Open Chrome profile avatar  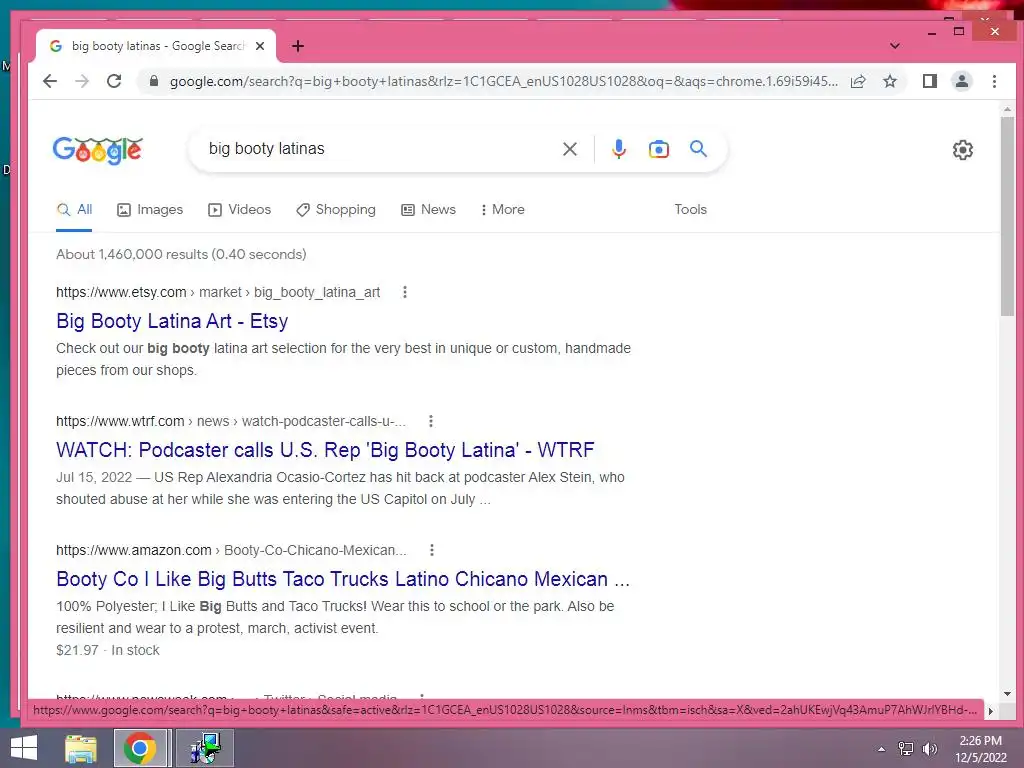point(962,81)
